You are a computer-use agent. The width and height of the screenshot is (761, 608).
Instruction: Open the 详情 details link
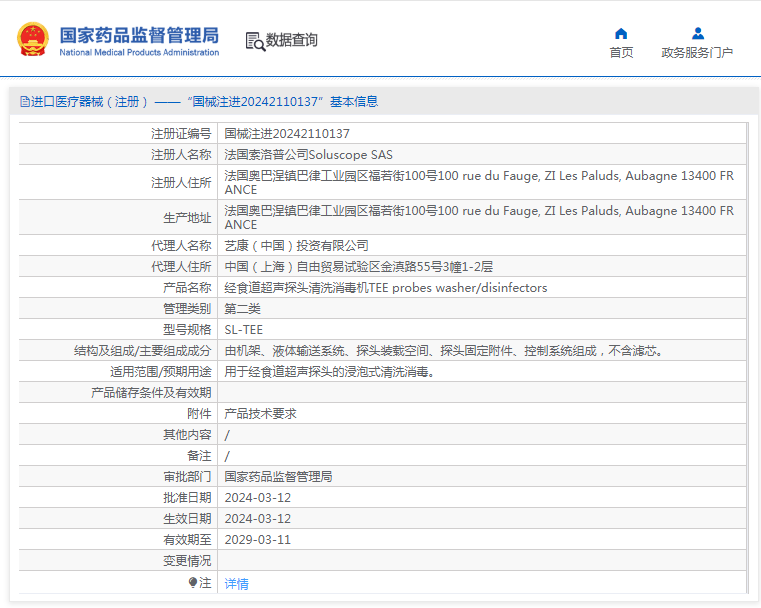tap(236, 583)
